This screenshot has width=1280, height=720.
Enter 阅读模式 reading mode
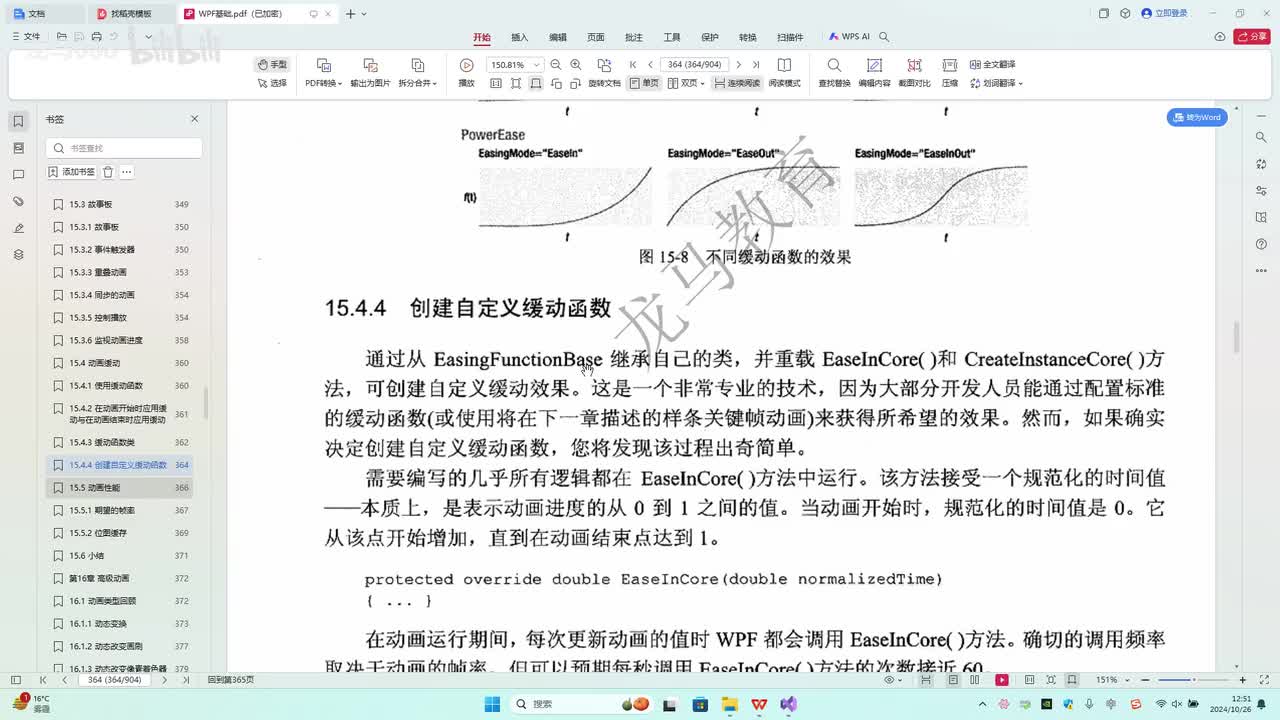(x=784, y=73)
